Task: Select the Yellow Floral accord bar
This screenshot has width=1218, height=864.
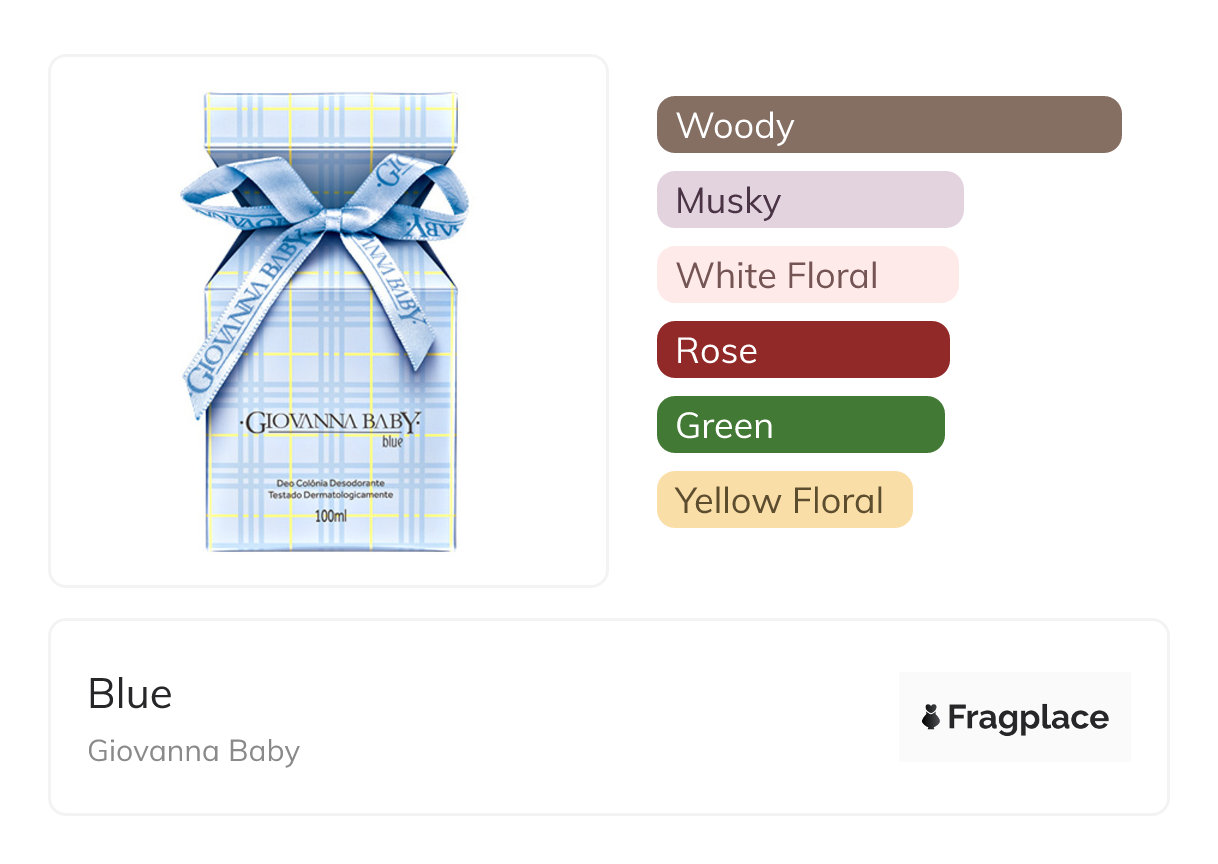Action: (784, 500)
